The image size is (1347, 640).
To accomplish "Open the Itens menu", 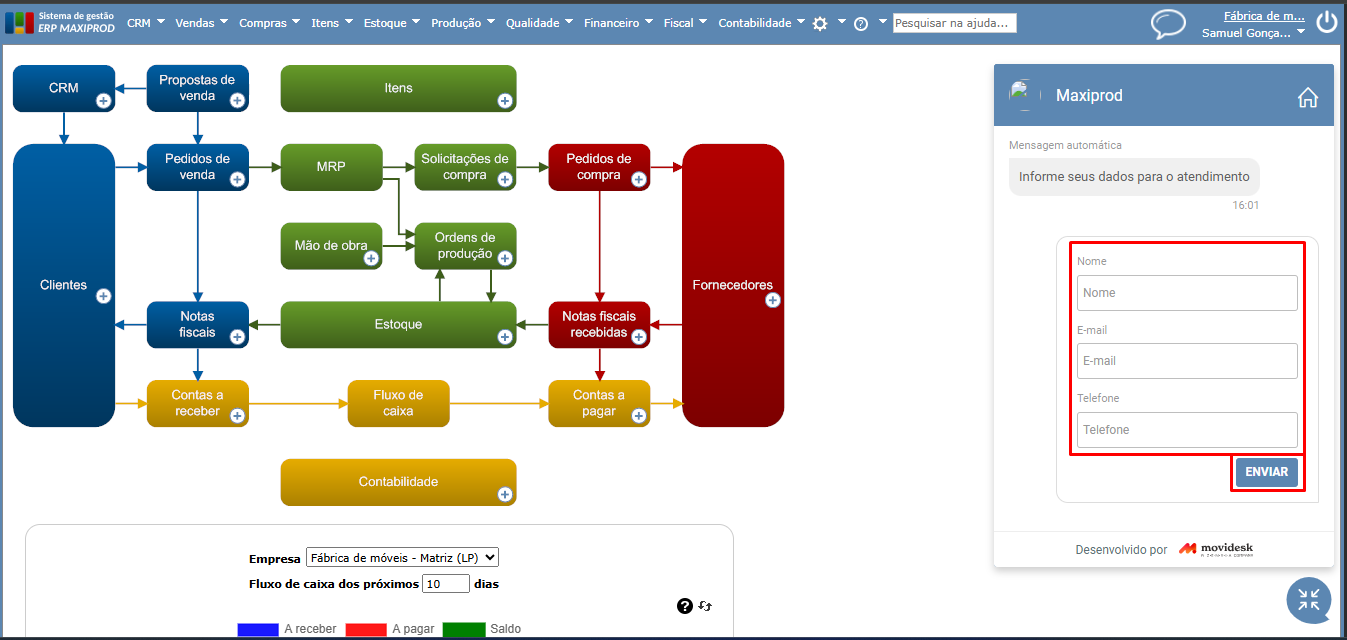I will (x=332, y=23).
